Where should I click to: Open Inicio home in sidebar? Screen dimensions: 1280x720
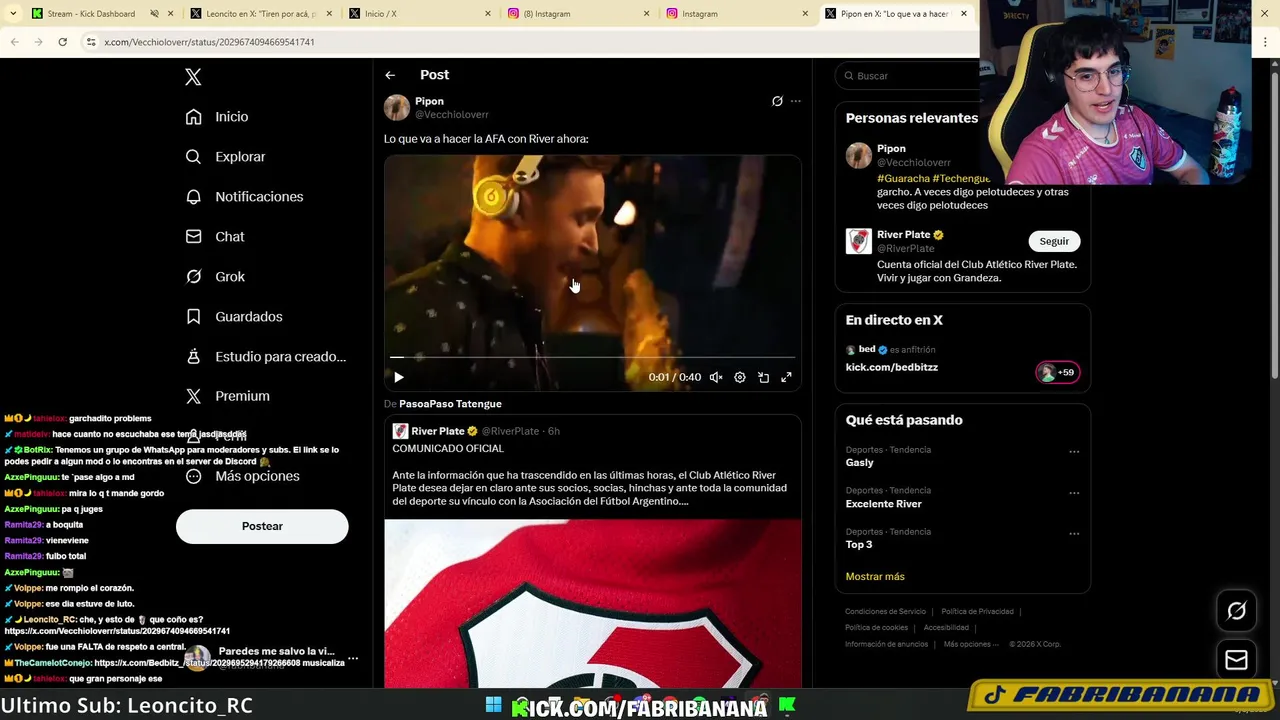point(217,117)
